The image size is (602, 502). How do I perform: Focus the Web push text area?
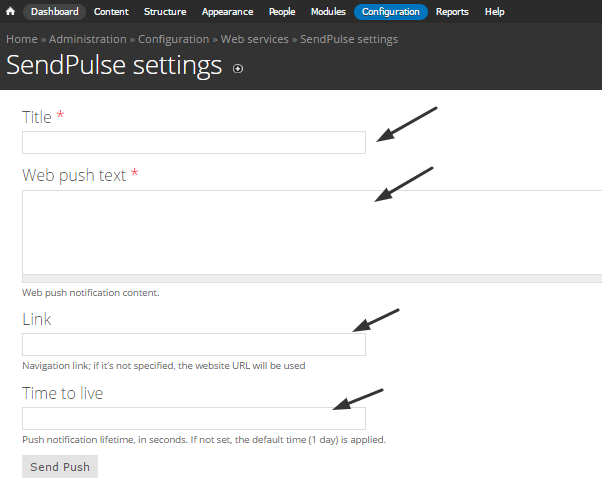(x=300, y=232)
